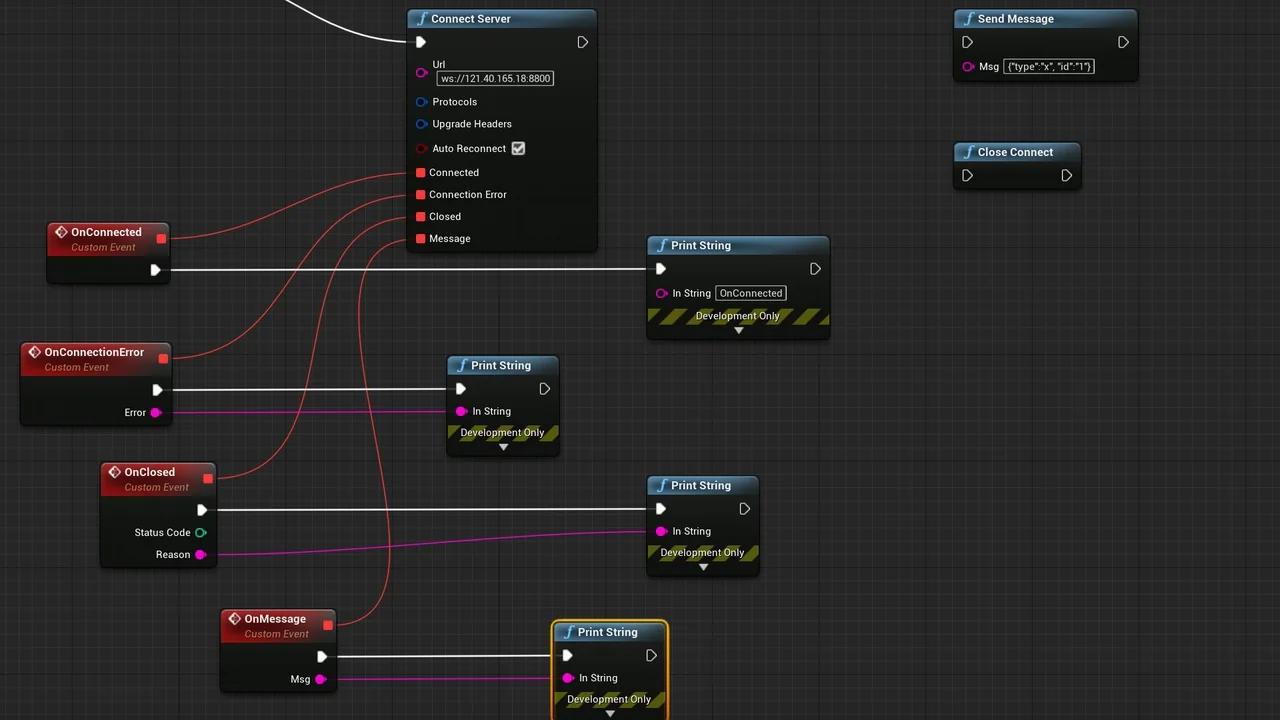Click the Protocols input pin on Connect Server
1280x720 pixels.
click(x=421, y=101)
